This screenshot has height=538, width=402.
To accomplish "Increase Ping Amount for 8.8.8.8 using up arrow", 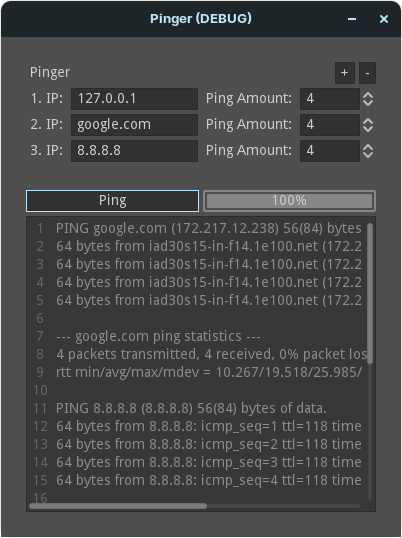I will (368, 147).
